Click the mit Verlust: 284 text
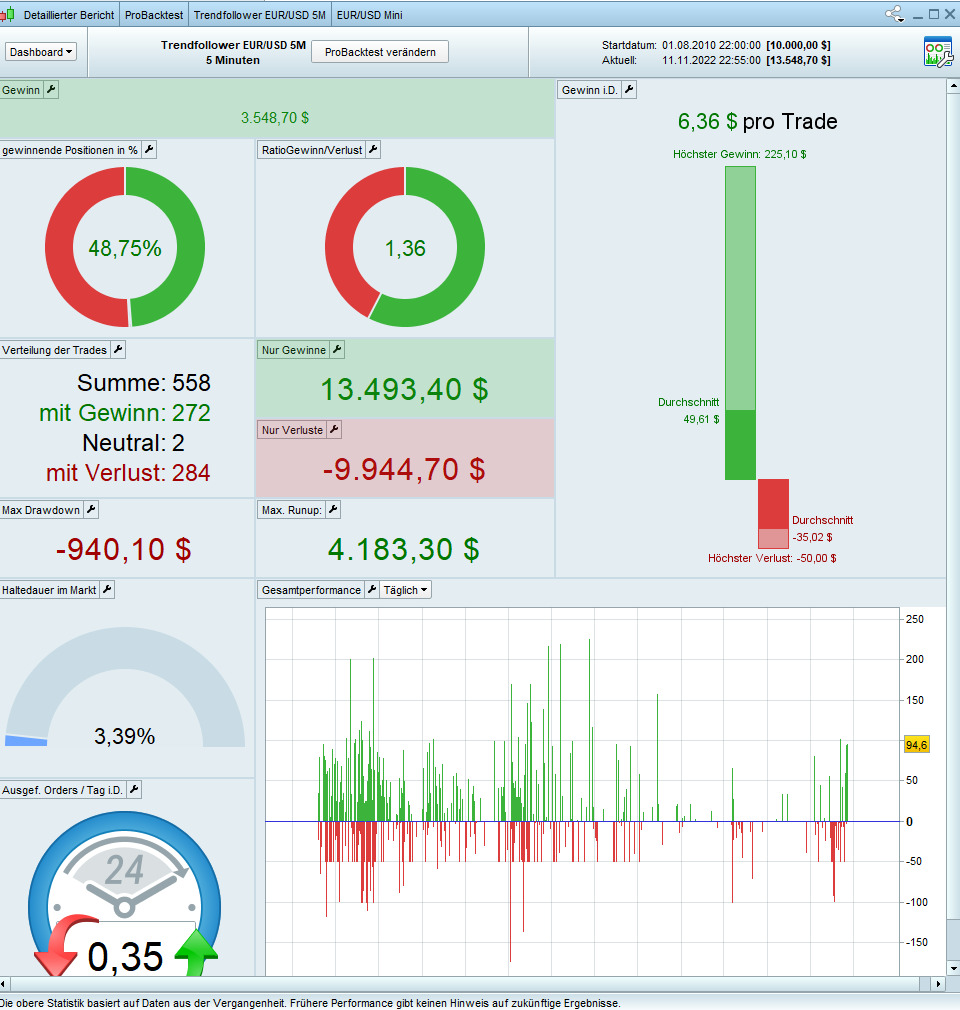The image size is (960, 1010). click(x=128, y=473)
